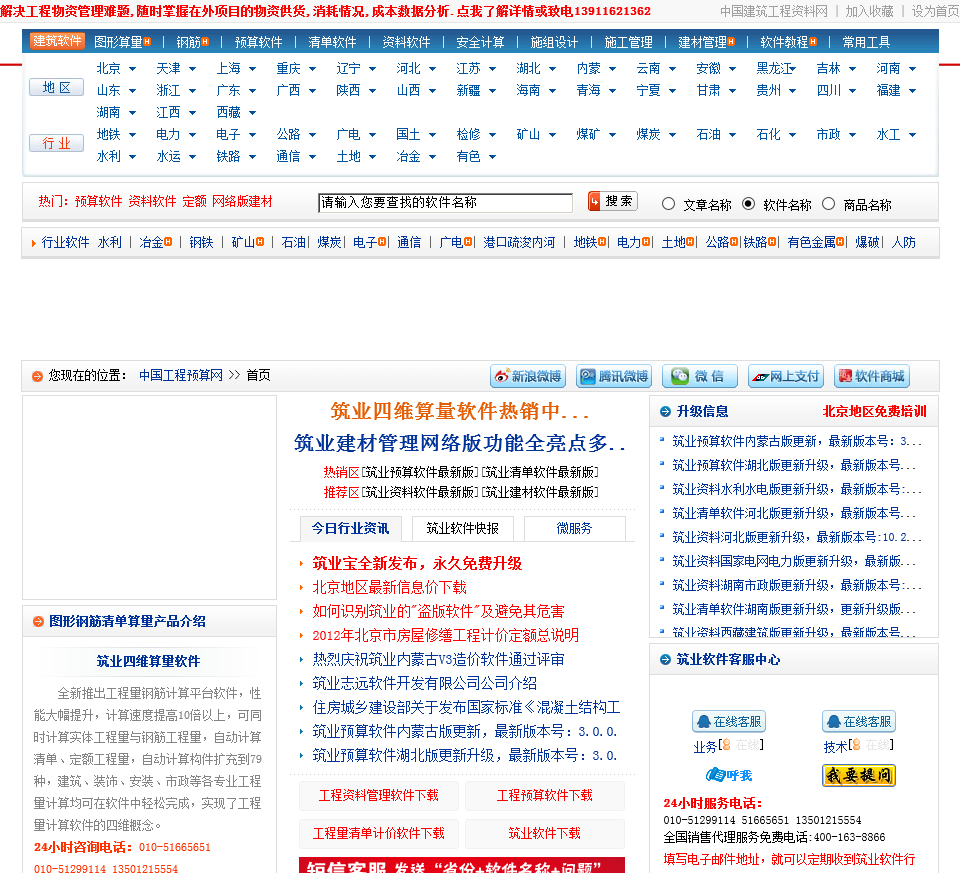Click the blue arrow icon beside 升级信息

click(666, 411)
